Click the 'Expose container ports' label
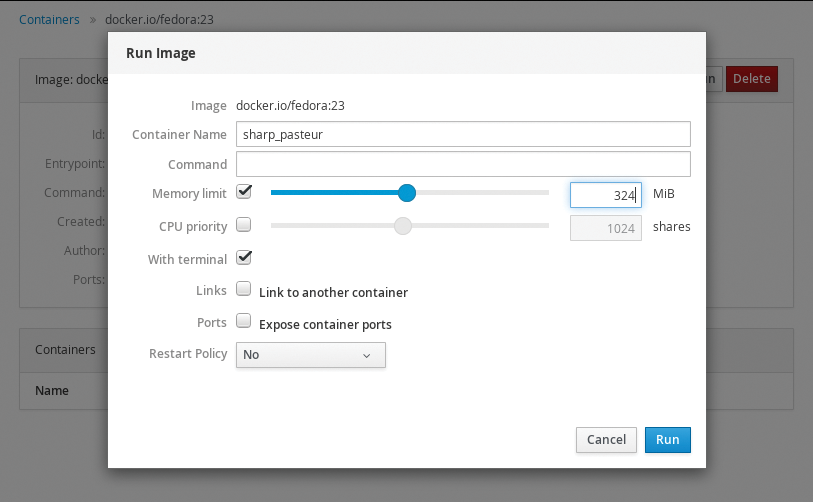The height and width of the screenshot is (502, 813). pyautogui.click(x=325, y=325)
